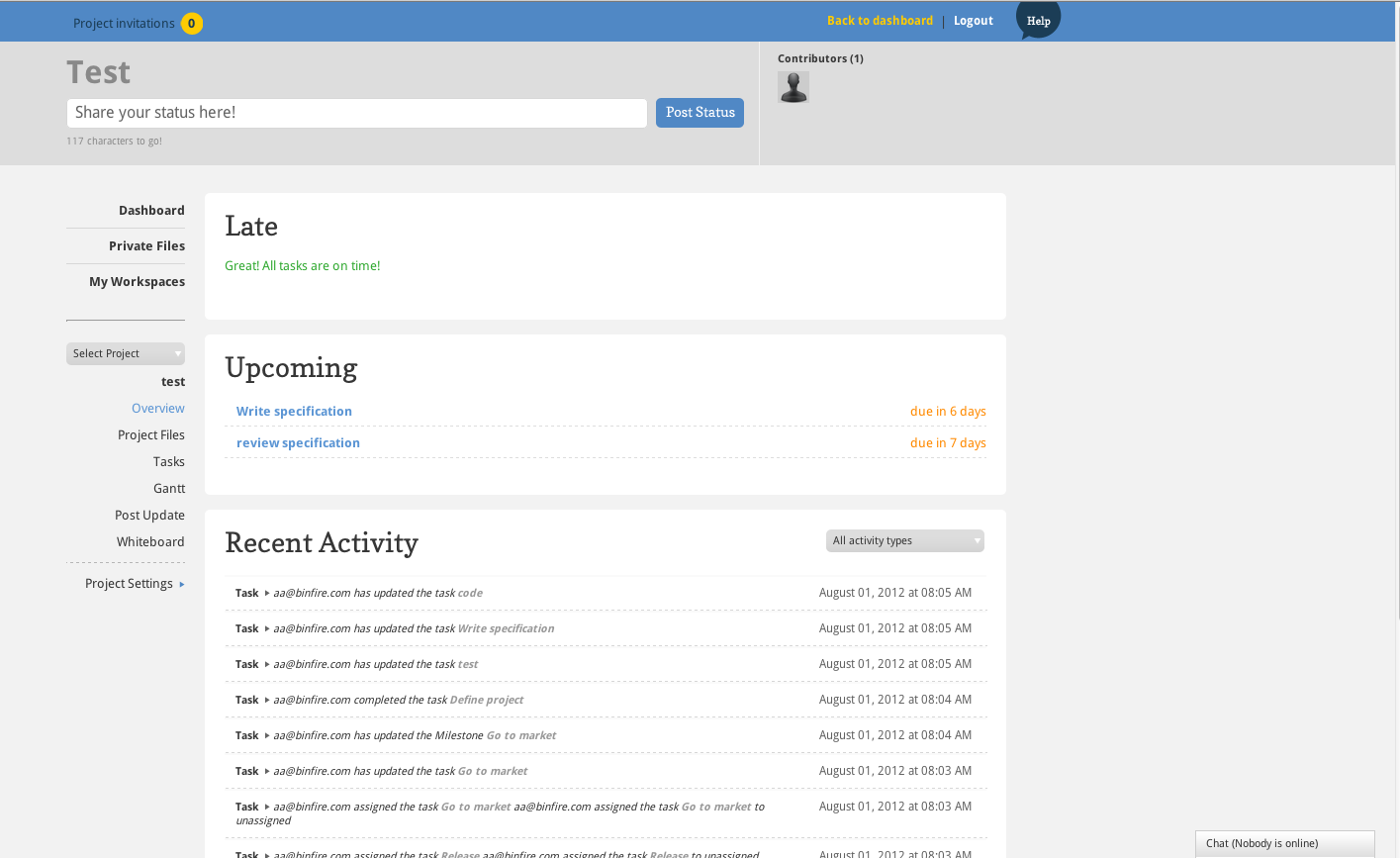The width and height of the screenshot is (1400, 858).
Task: Open Project invitations
Action: 124,24
